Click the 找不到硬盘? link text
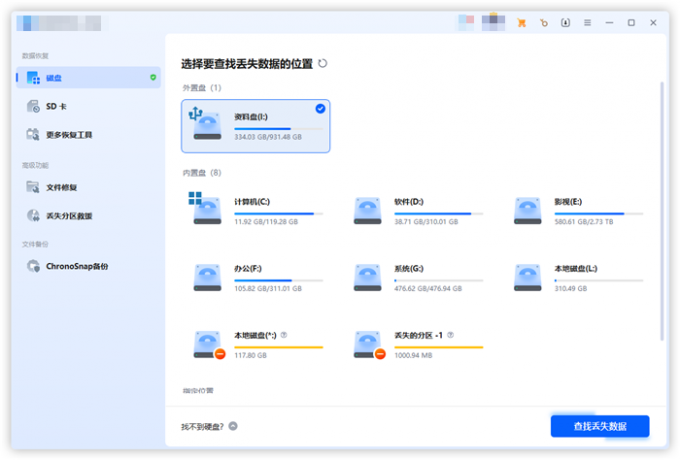 pos(202,427)
